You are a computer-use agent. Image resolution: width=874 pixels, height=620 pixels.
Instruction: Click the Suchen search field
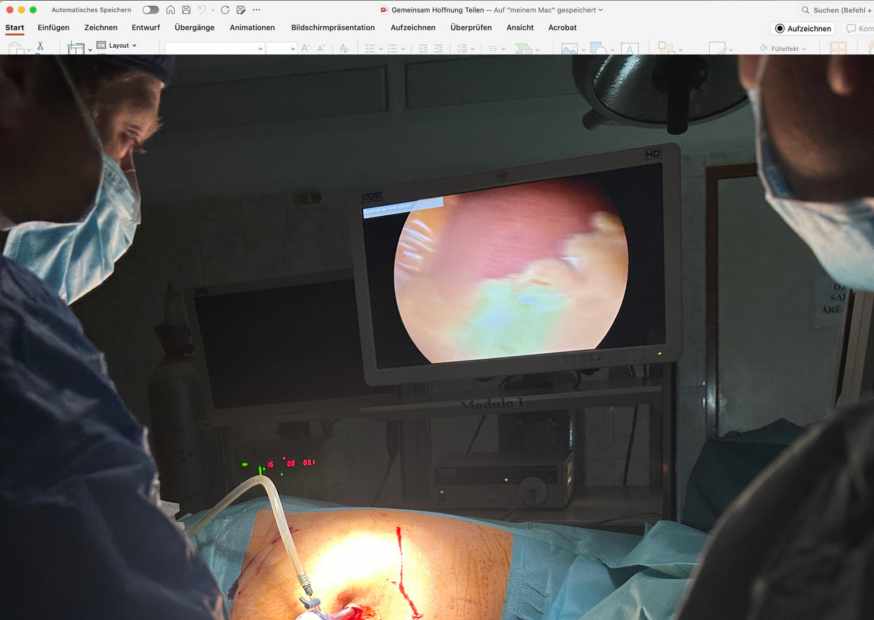[x=837, y=10]
